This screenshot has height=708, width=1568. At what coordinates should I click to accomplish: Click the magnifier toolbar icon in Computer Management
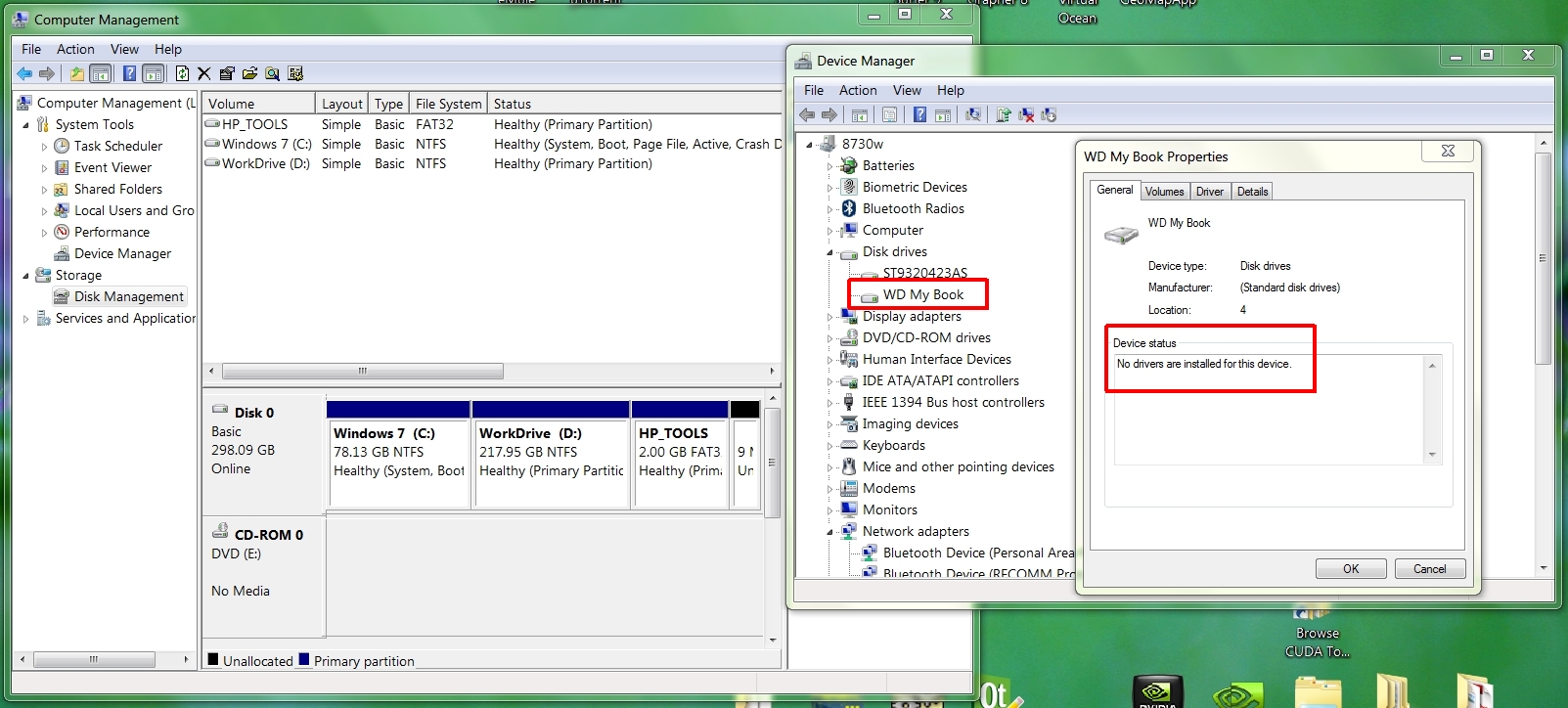coord(272,73)
